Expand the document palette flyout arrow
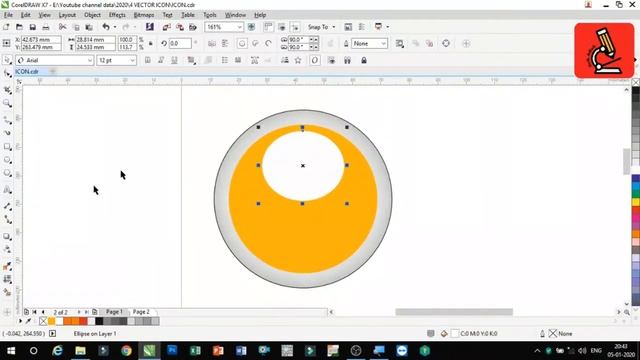Viewport: 640px width, 360px height. pyautogui.click(x=20, y=321)
